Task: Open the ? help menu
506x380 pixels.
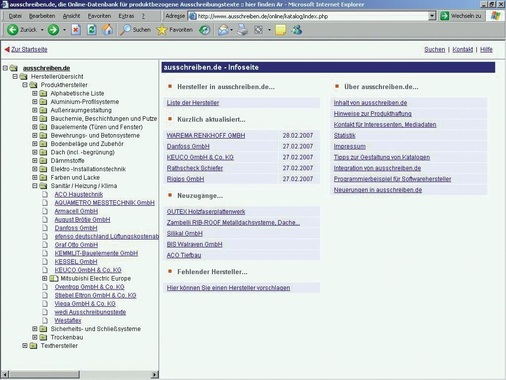Action: (x=143, y=16)
